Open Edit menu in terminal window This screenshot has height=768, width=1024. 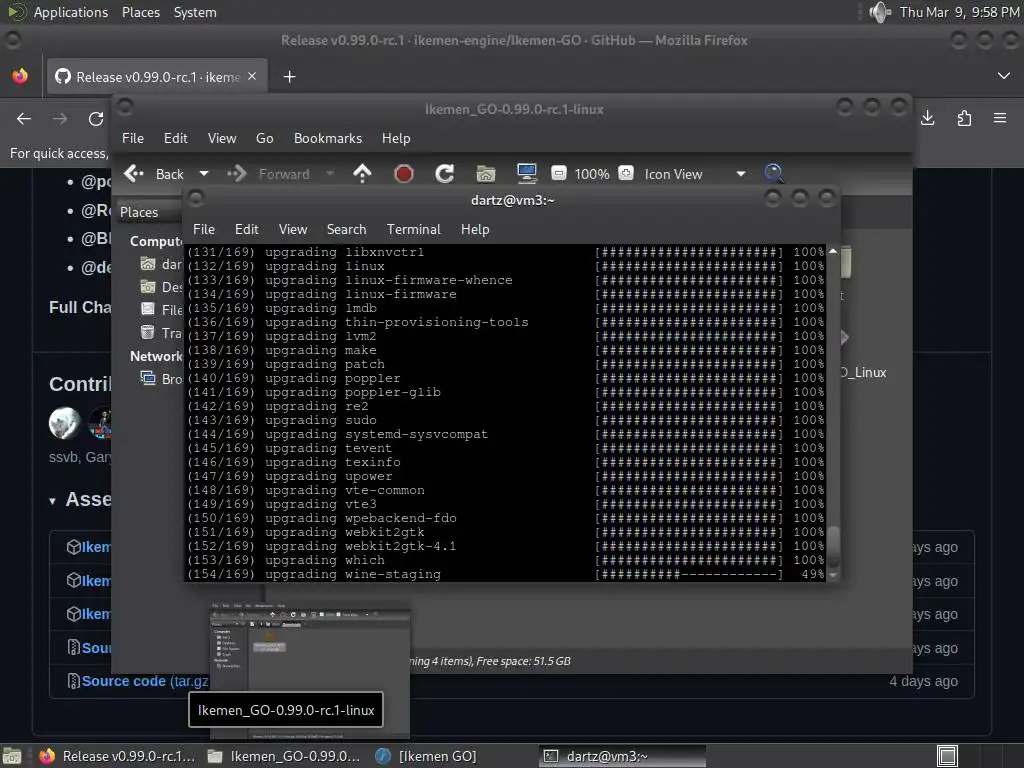(247, 229)
